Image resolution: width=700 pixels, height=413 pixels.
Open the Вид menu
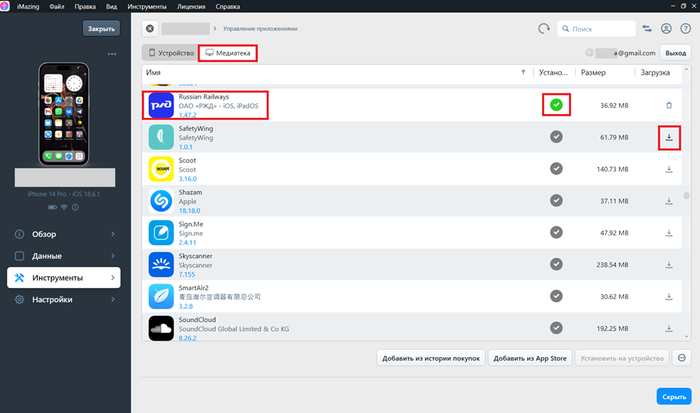pyautogui.click(x=112, y=7)
